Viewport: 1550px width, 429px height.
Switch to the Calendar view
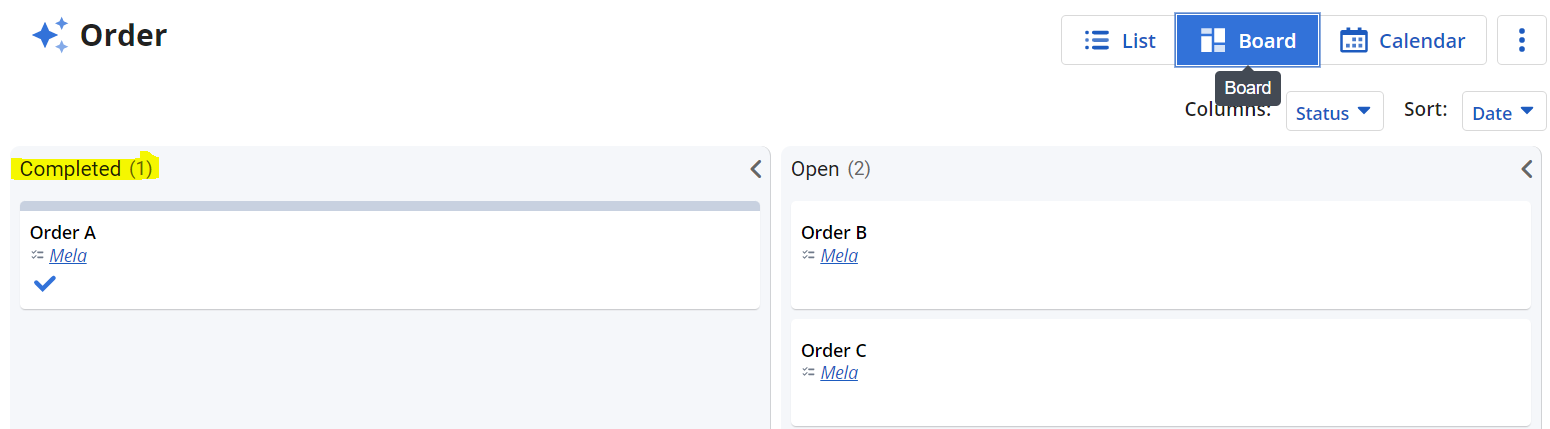1402,41
